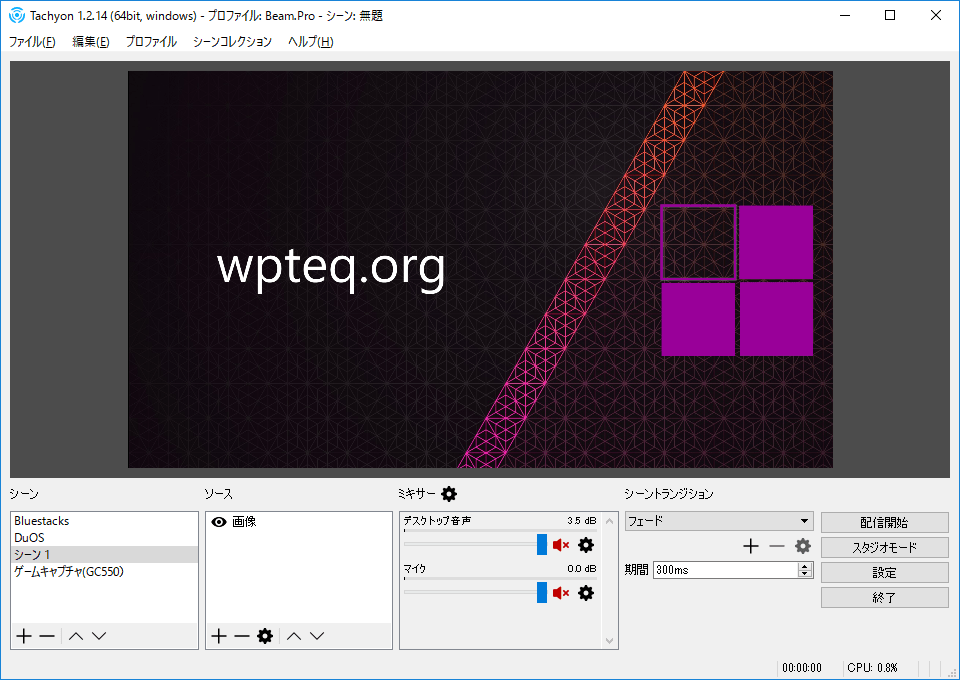
Task: Open the desktop audio gear settings
Action: tap(585, 545)
